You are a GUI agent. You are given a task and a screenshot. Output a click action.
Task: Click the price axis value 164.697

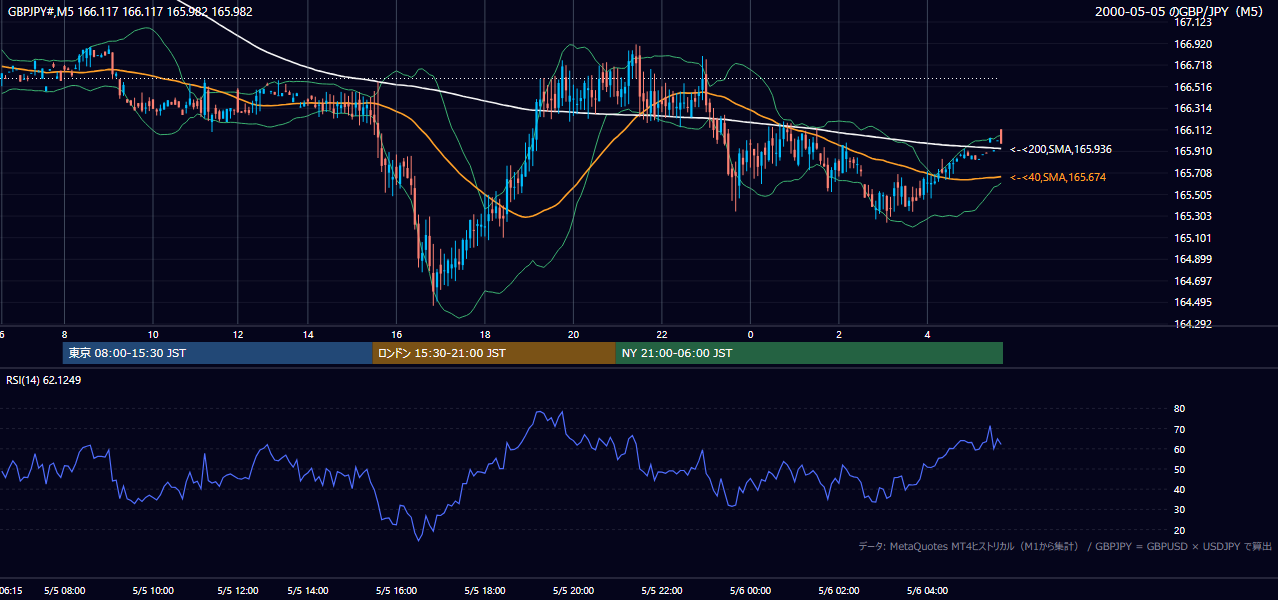point(1193,281)
